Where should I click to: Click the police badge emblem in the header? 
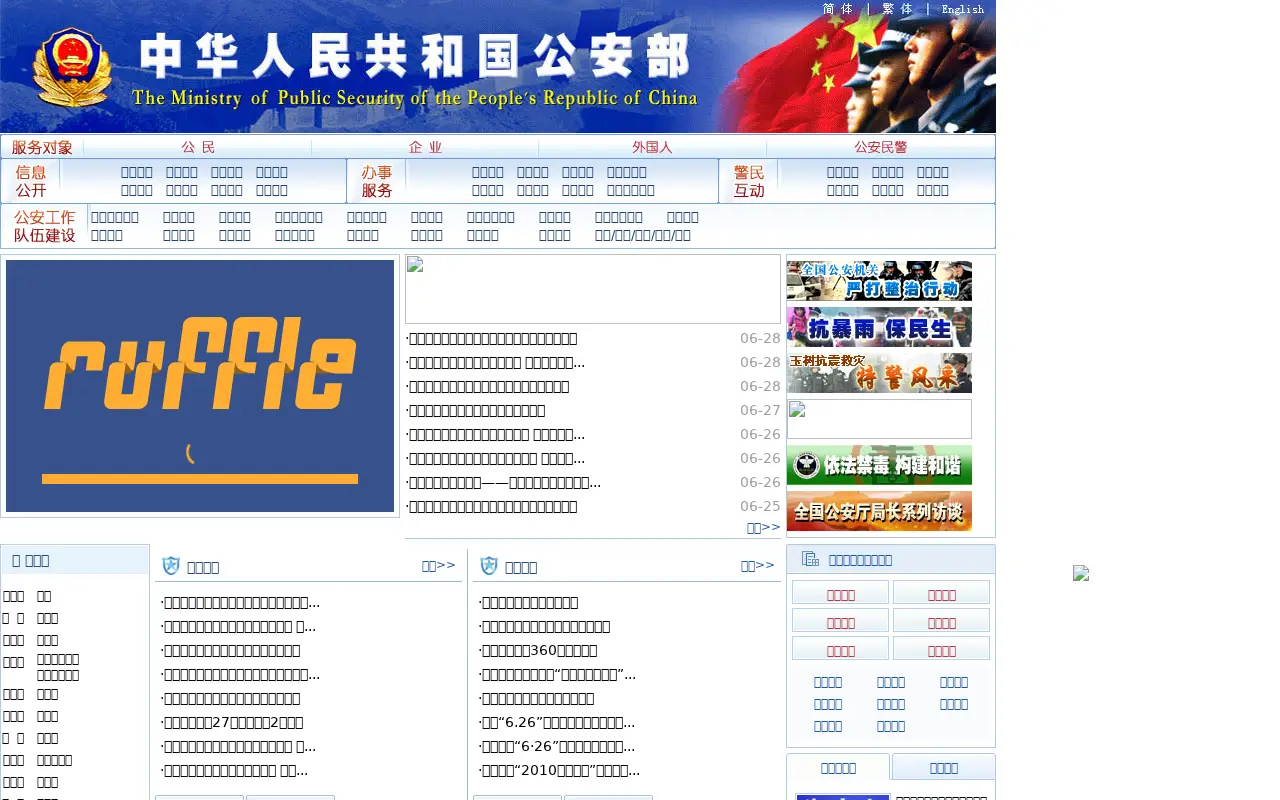point(72,66)
